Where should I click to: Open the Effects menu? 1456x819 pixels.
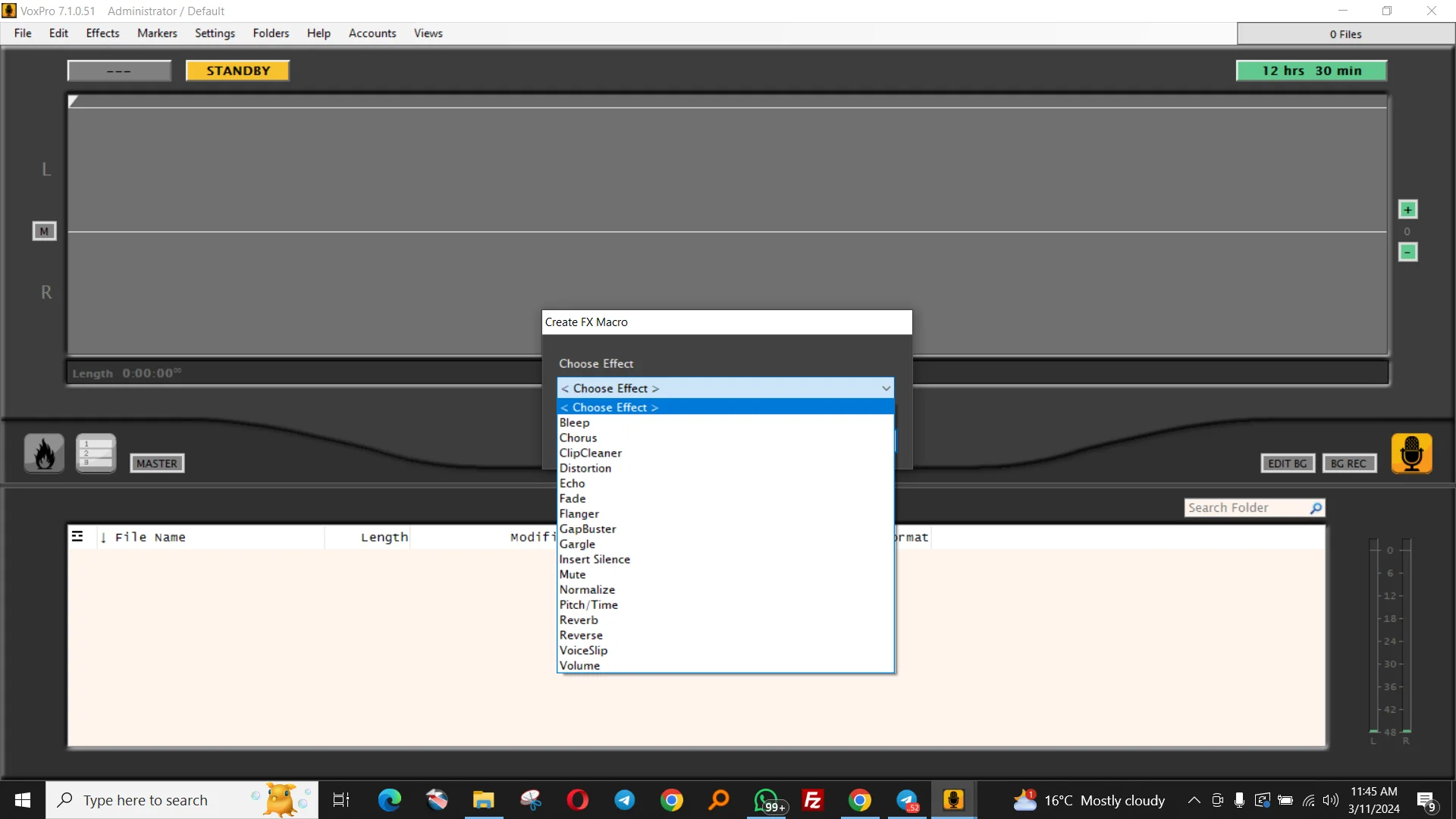(102, 33)
